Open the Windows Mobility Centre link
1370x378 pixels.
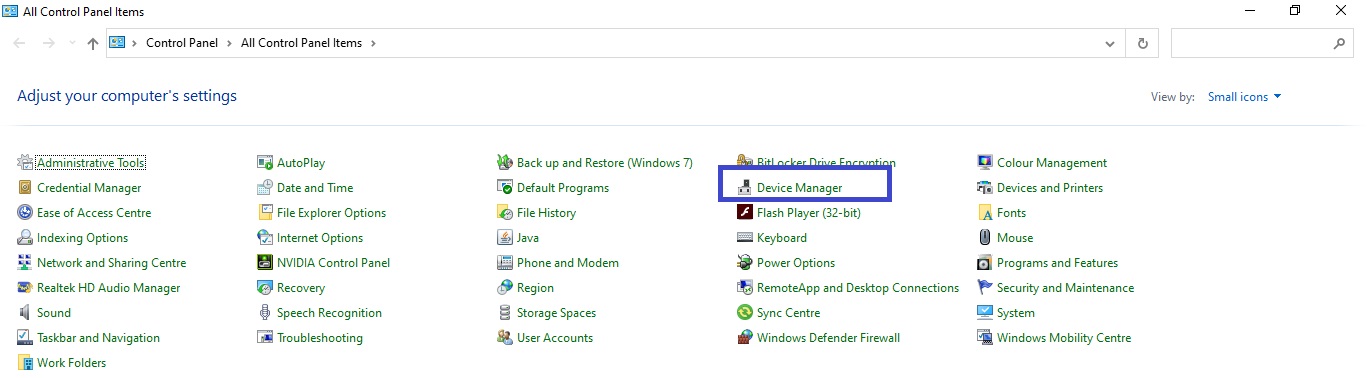(x=1064, y=338)
